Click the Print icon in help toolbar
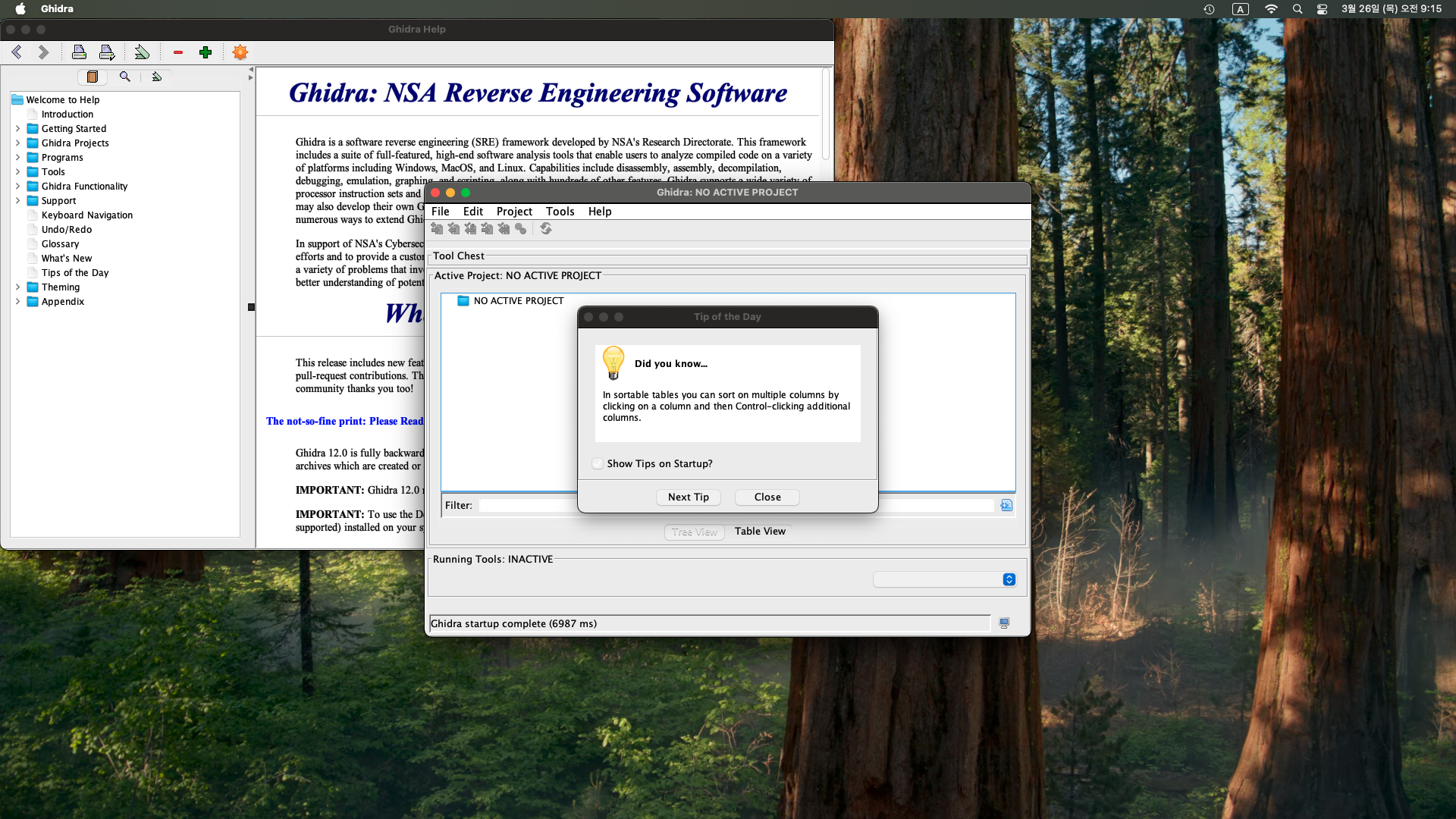This screenshot has height=819, width=1456. [x=79, y=52]
